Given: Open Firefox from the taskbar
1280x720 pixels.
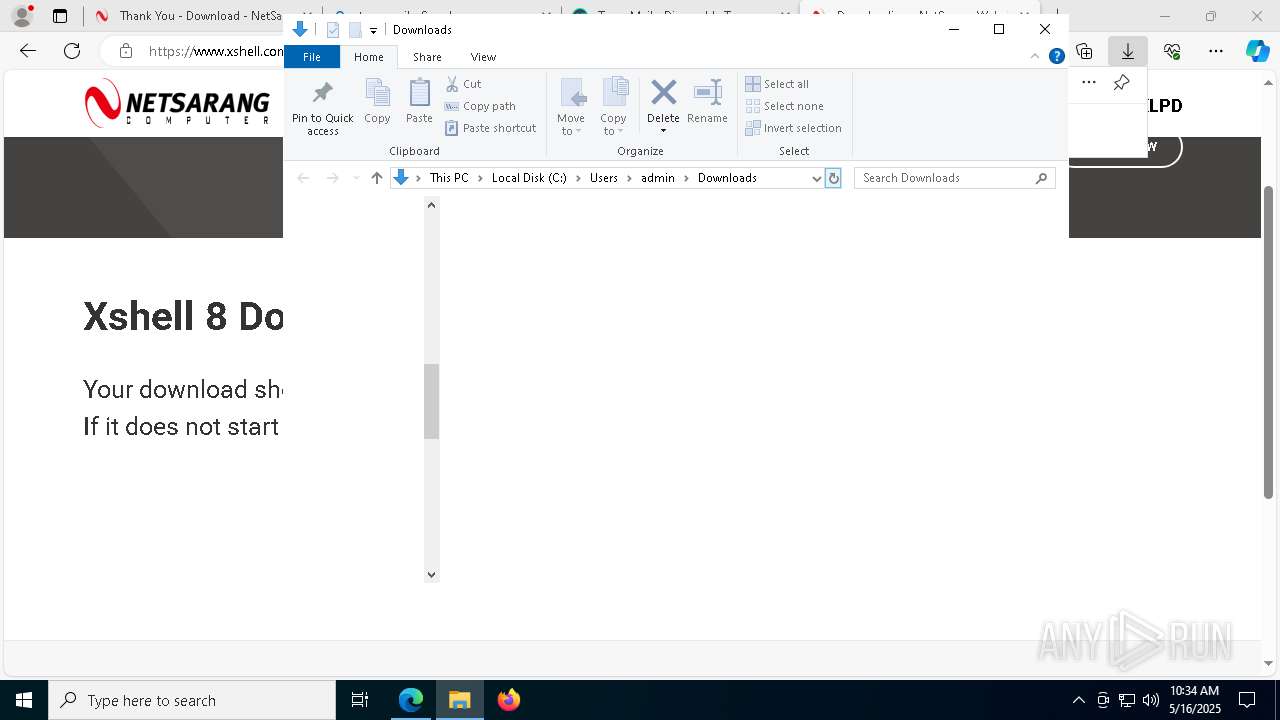Looking at the screenshot, I should (x=509, y=700).
